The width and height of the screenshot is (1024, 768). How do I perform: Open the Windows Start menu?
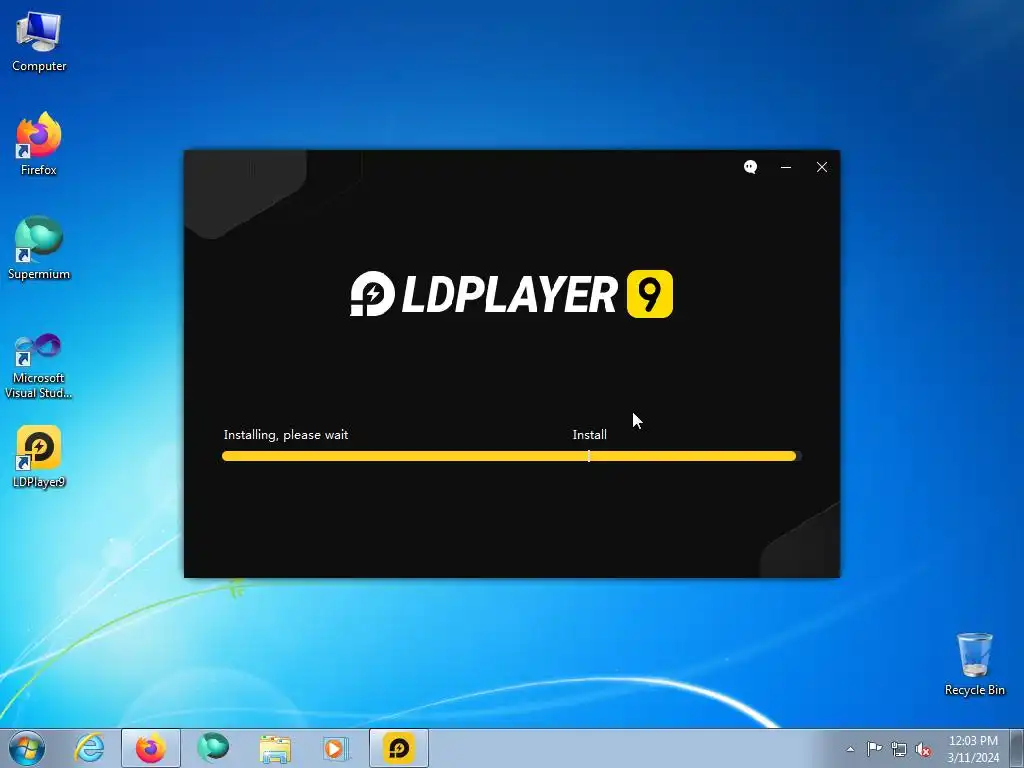pyautogui.click(x=27, y=748)
